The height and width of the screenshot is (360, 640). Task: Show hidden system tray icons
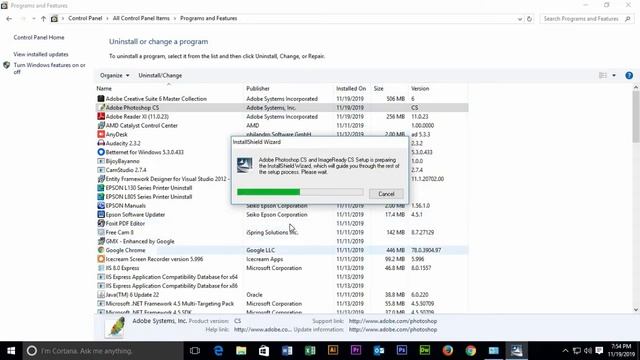click(565, 351)
